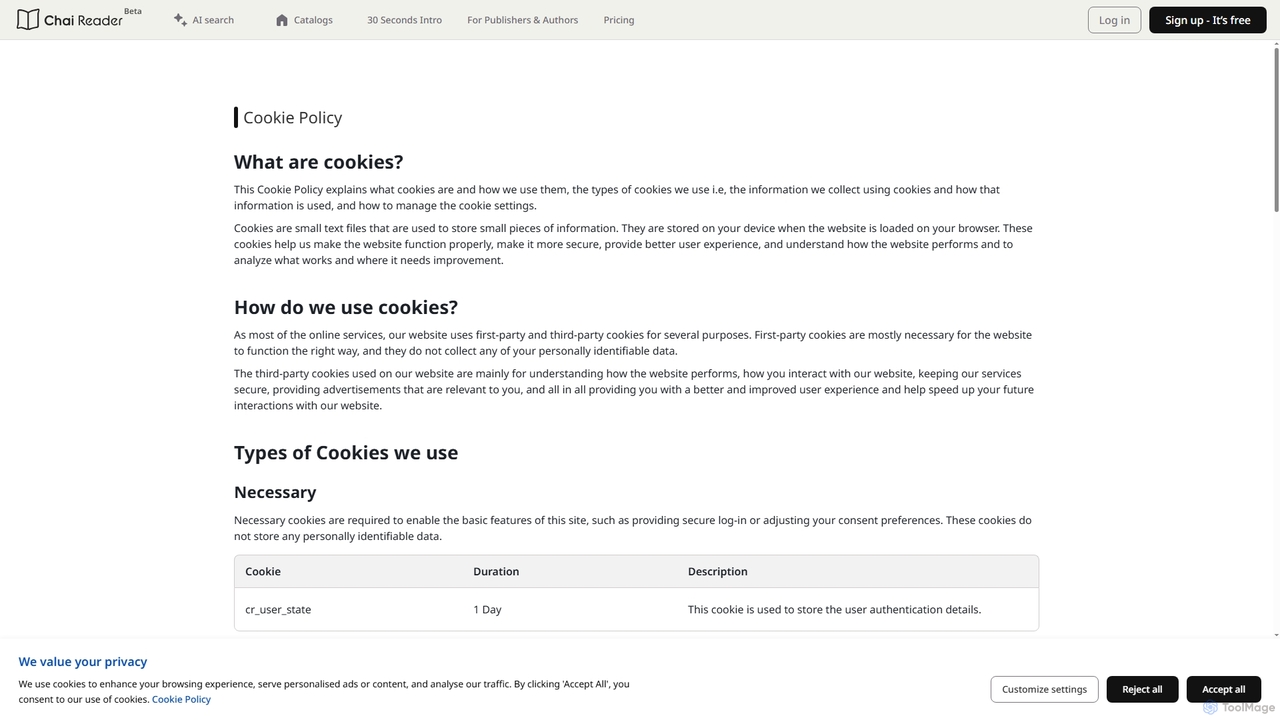The height and width of the screenshot is (720, 1280).
Task: Click the '1 Day' duration cell
Action: pos(487,610)
